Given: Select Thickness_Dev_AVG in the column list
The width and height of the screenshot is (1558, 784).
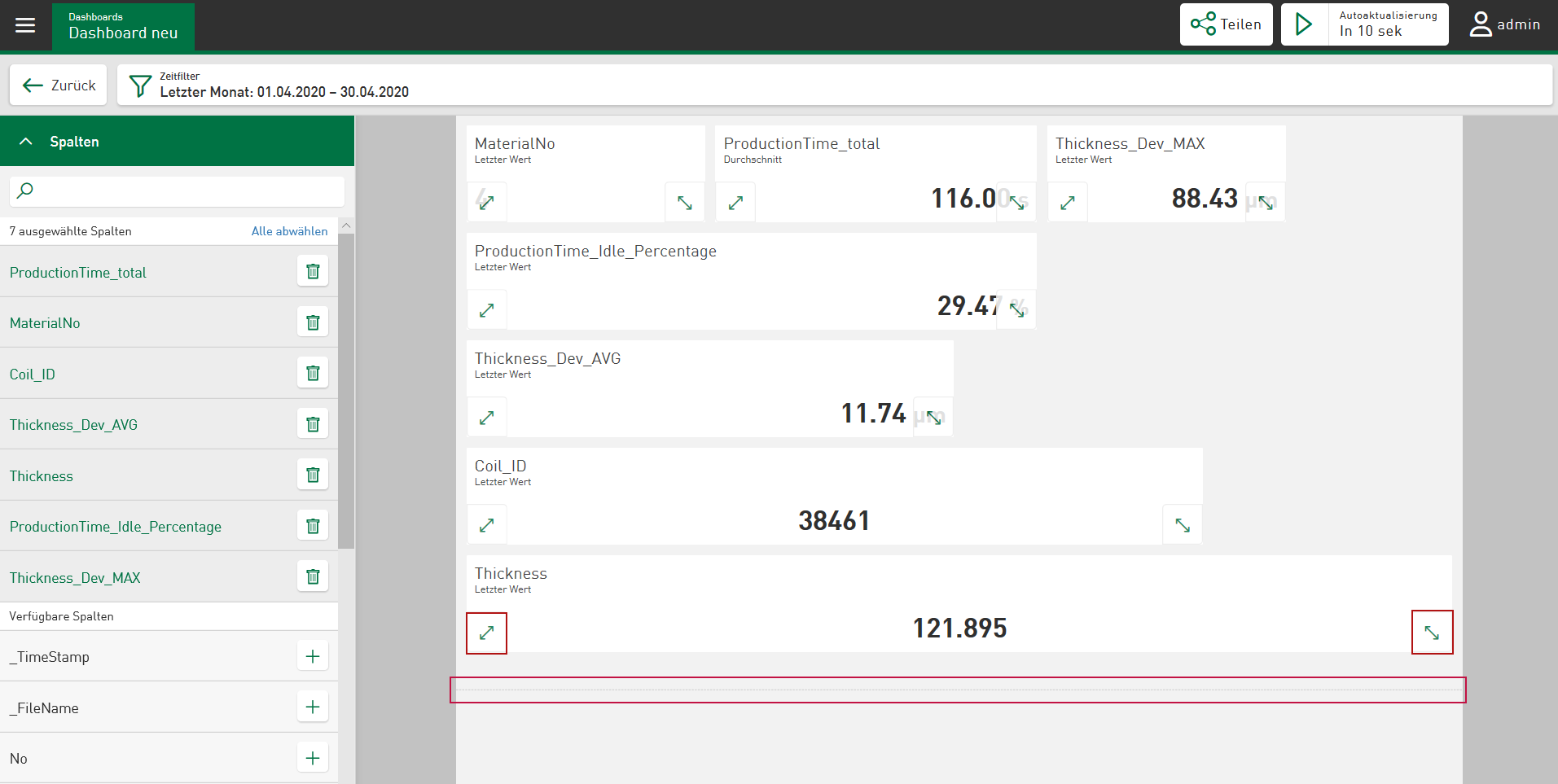Looking at the screenshot, I should coord(73,425).
